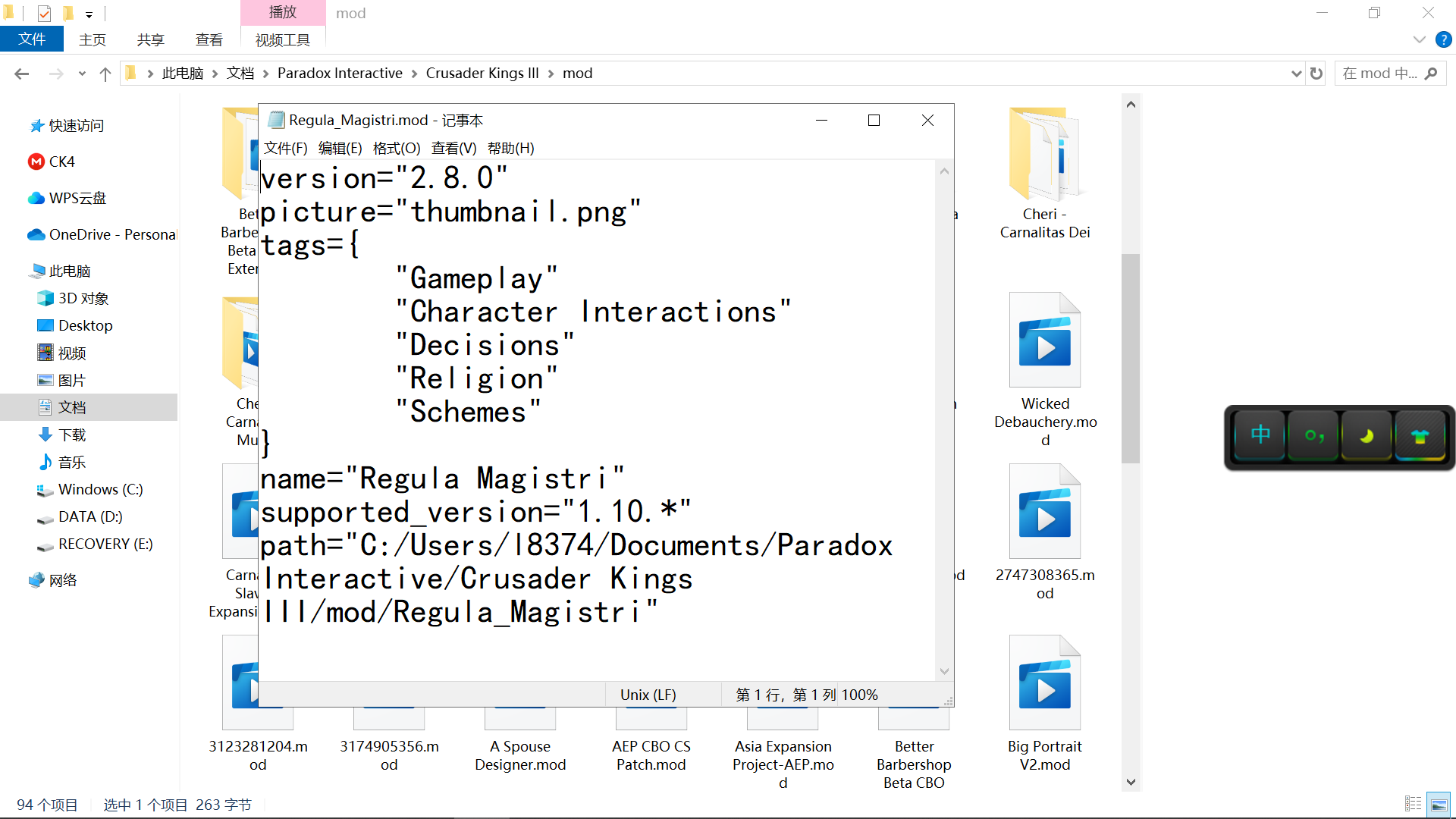Open the IME skin shirt icon

(1420, 435)
